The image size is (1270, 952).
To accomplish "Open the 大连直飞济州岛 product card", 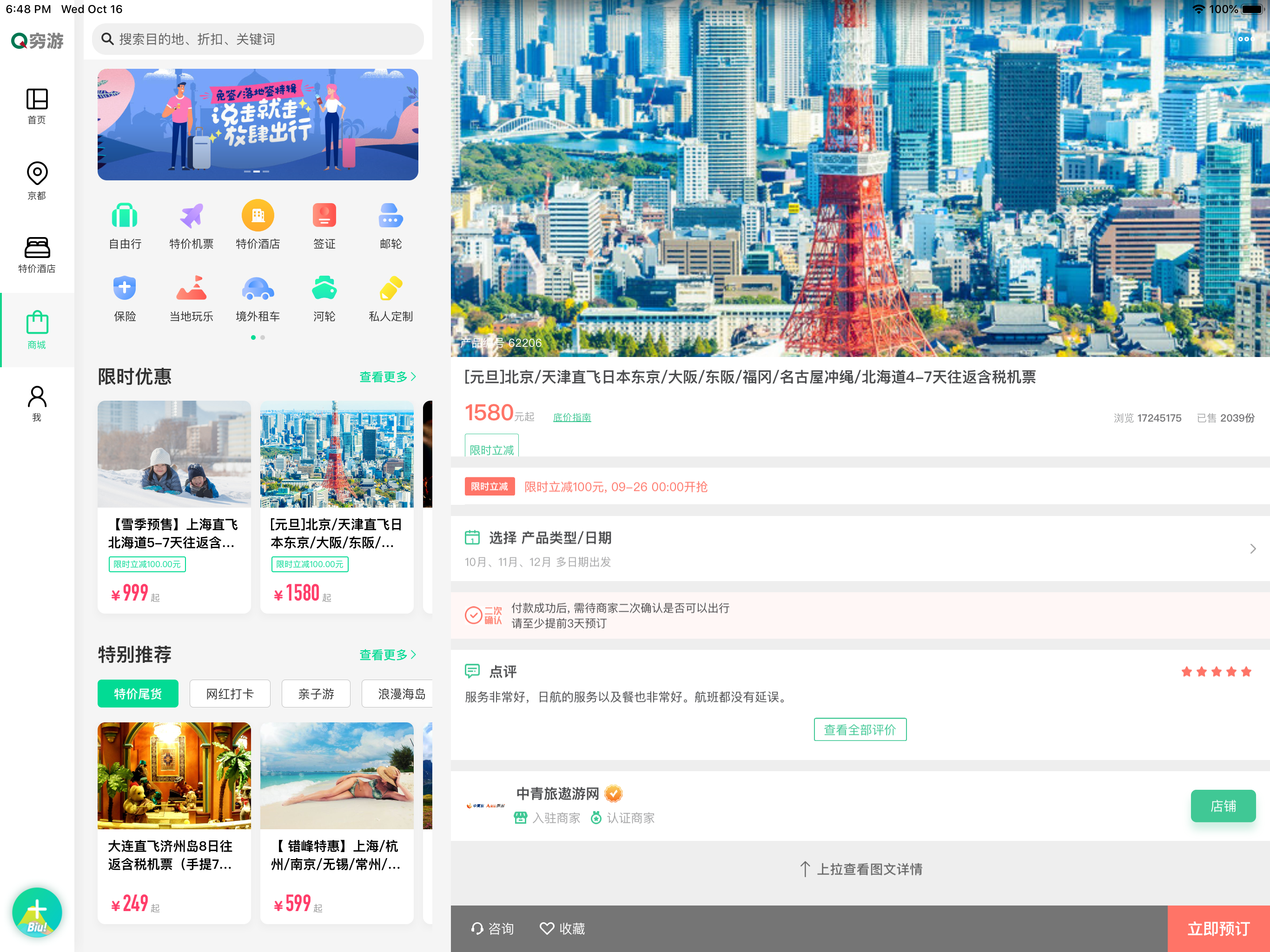I will click(x=174, y=822).
